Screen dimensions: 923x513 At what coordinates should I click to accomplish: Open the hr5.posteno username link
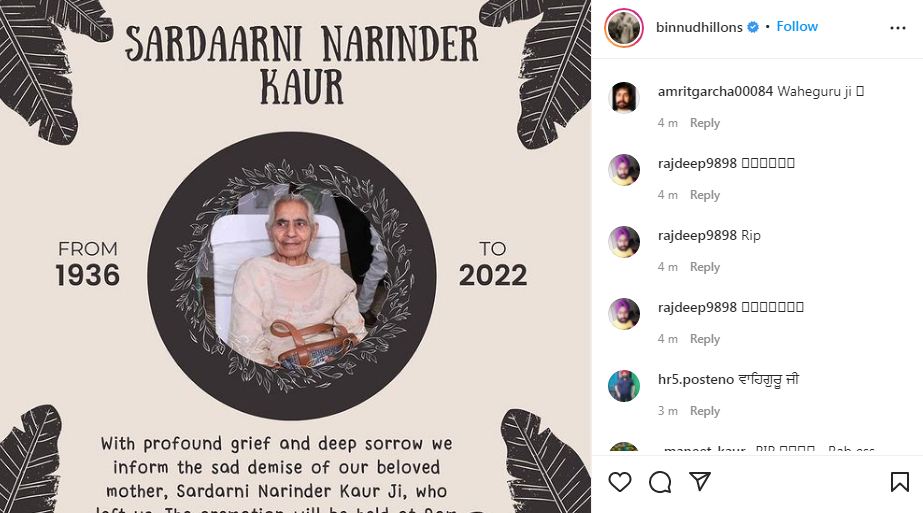[696, 379]
